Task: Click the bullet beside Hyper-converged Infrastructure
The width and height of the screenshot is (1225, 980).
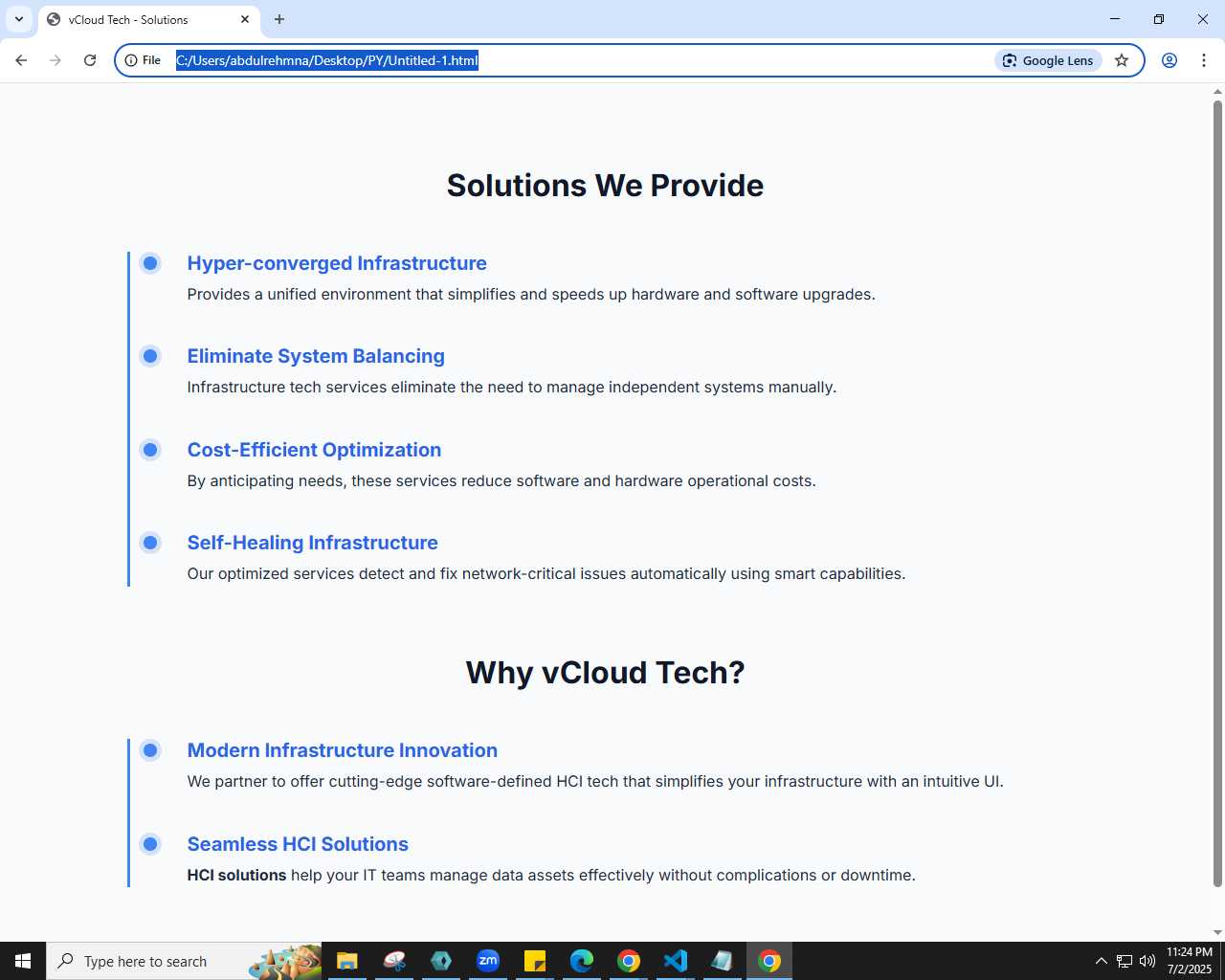Action: 150,263
